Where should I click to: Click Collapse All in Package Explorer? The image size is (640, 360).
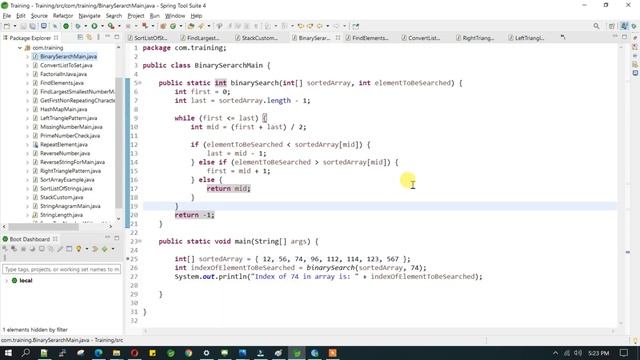point(80,37)
